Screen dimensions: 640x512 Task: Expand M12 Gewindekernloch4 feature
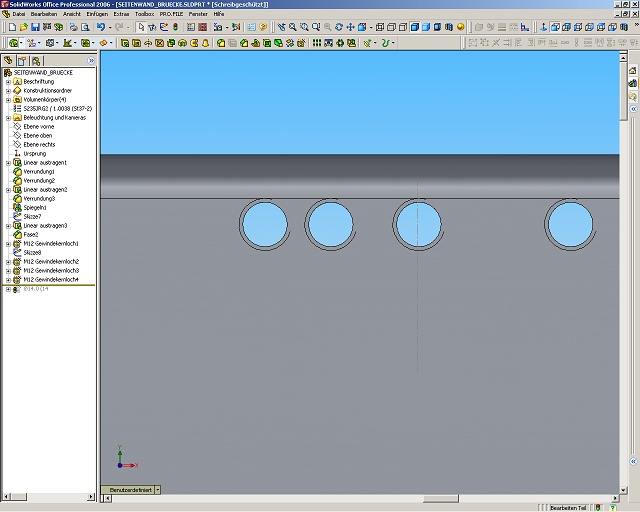point(8,280)
